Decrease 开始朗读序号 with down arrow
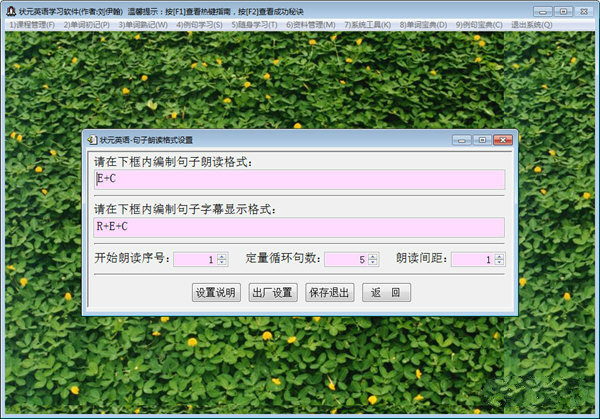 tap(222, 262)
